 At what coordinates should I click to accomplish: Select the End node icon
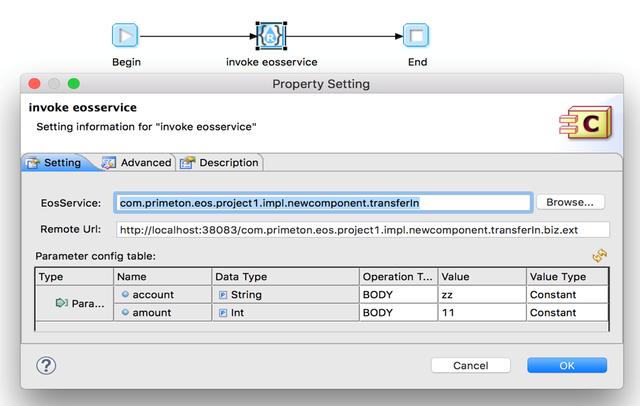coord(416,35)
